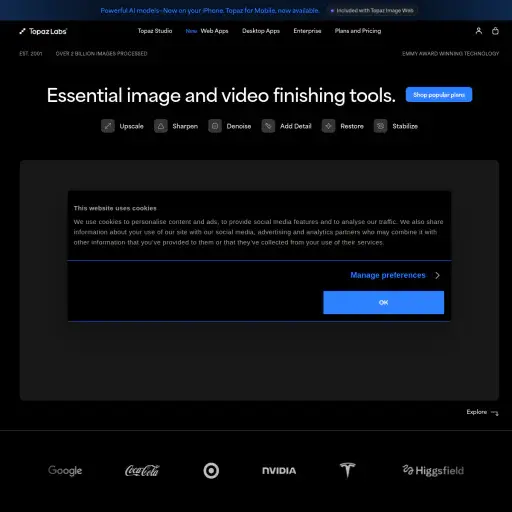Select the Add Detail tool icon
Viewport: 512px width, 512px height.
point(268,126)
